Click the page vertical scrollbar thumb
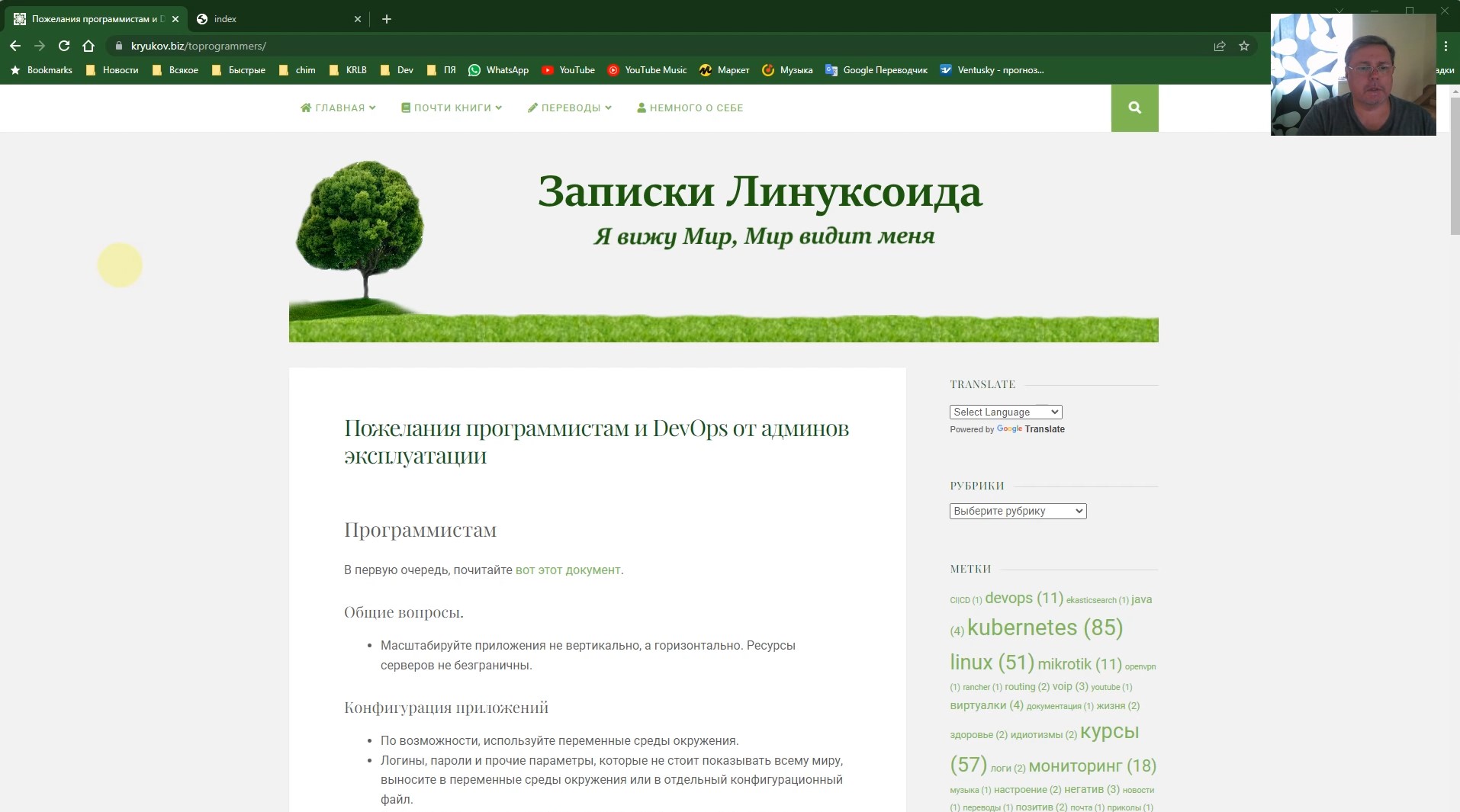This screenshot has height=812, width=1460. (x=1455, y=166)
